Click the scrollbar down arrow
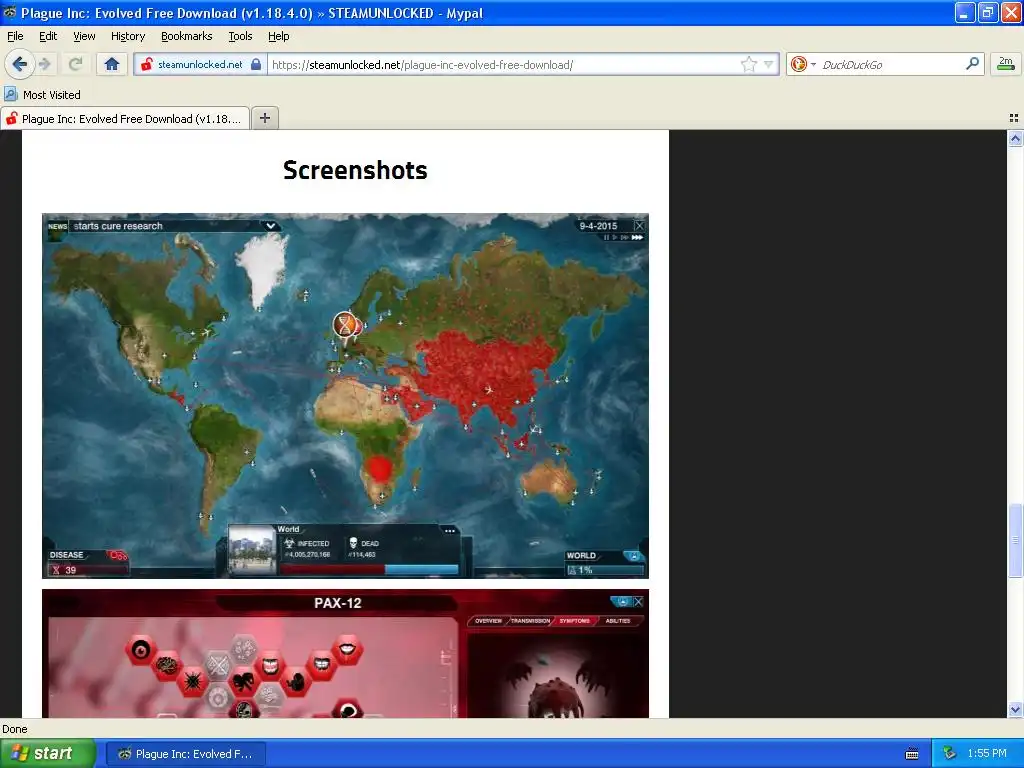Image resolution: width=1024 pixels, height=768 pixels. pos(1015,709)
